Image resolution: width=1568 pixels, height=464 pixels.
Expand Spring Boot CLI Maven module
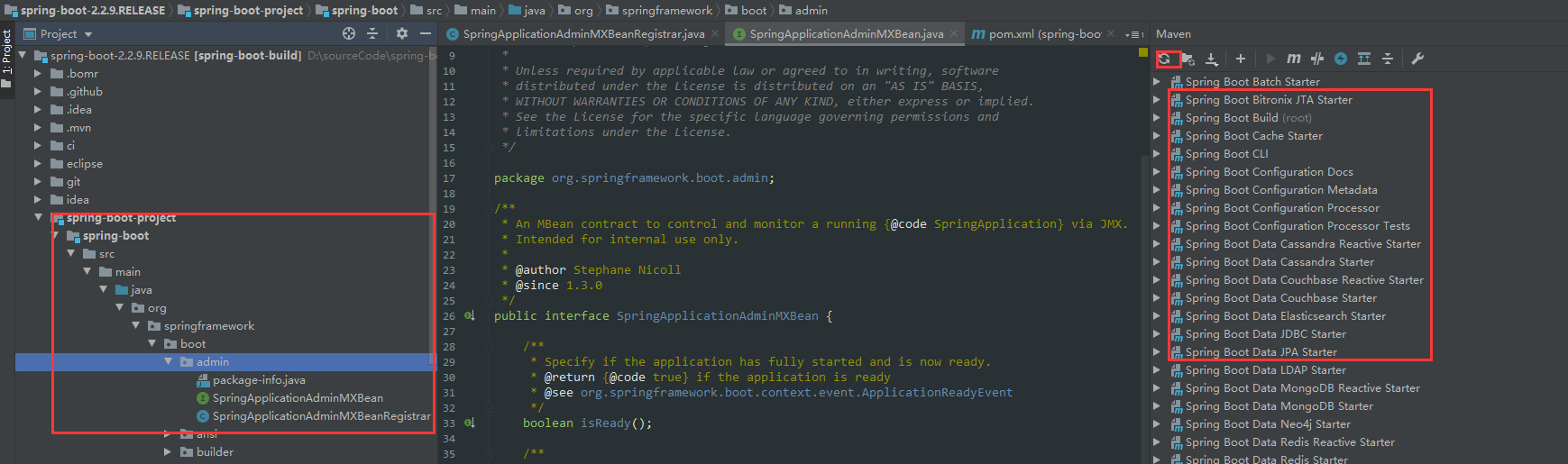click(x=1157, y=153)
